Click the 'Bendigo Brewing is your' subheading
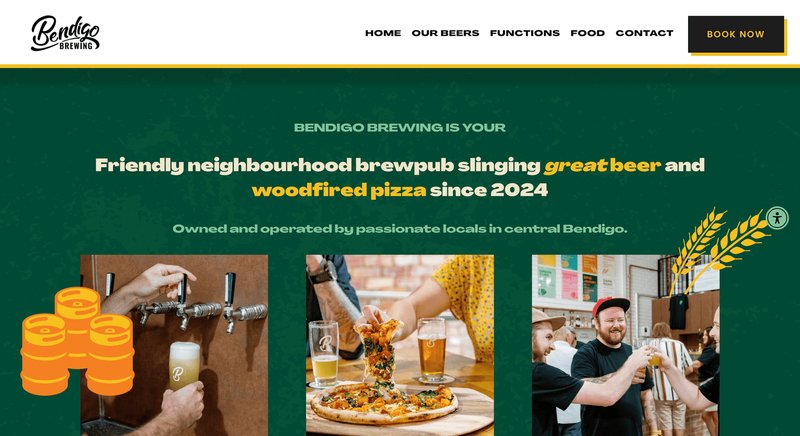The width and height of the screenshot is (800, 436). tap(399, 127)
